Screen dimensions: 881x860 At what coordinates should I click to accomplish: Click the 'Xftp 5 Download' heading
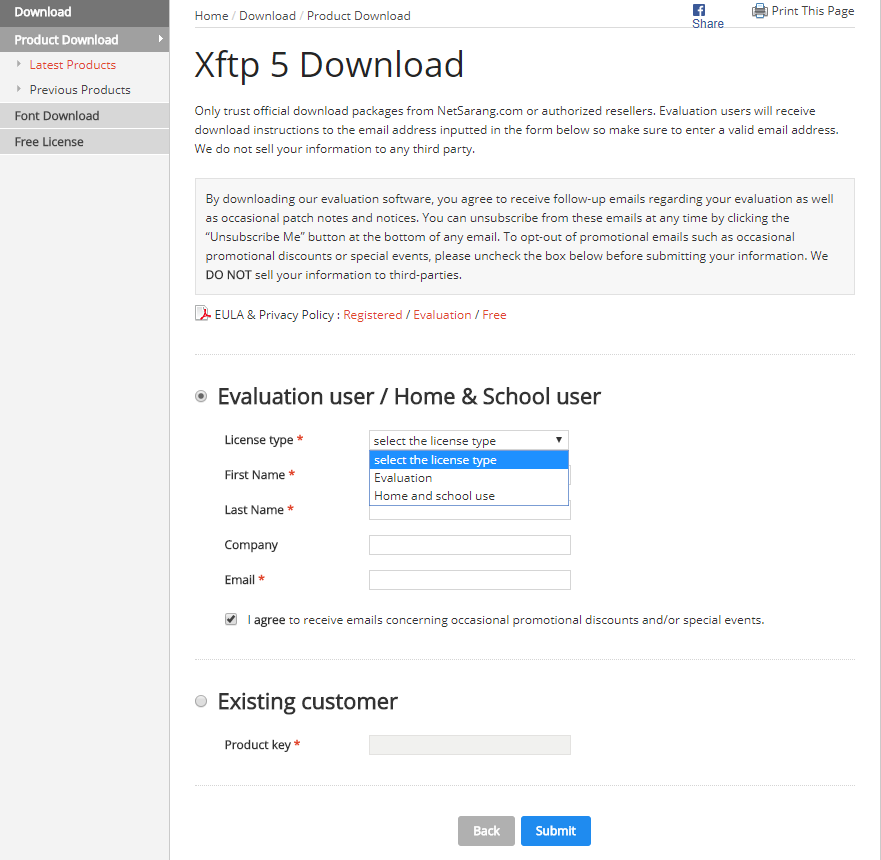click(329, 65)
